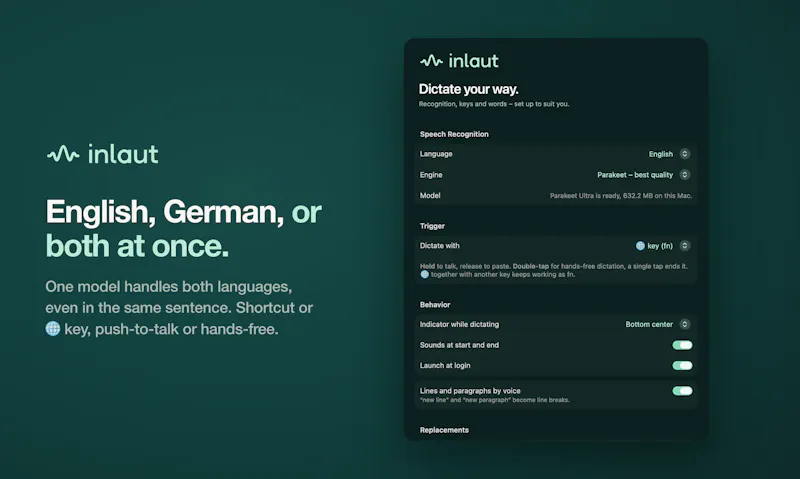Click the 'Replacements' section header
800x479 pixels.
(444, 430)
